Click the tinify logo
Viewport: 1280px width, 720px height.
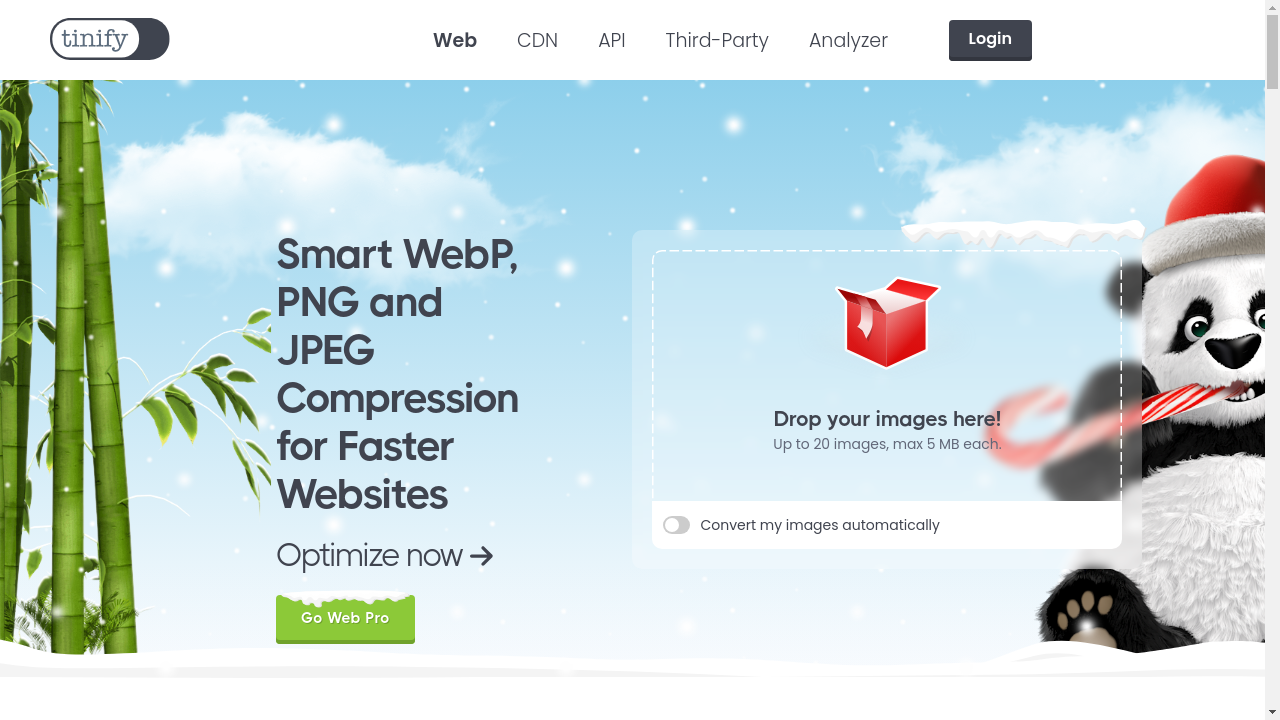(x=110, y=39)
